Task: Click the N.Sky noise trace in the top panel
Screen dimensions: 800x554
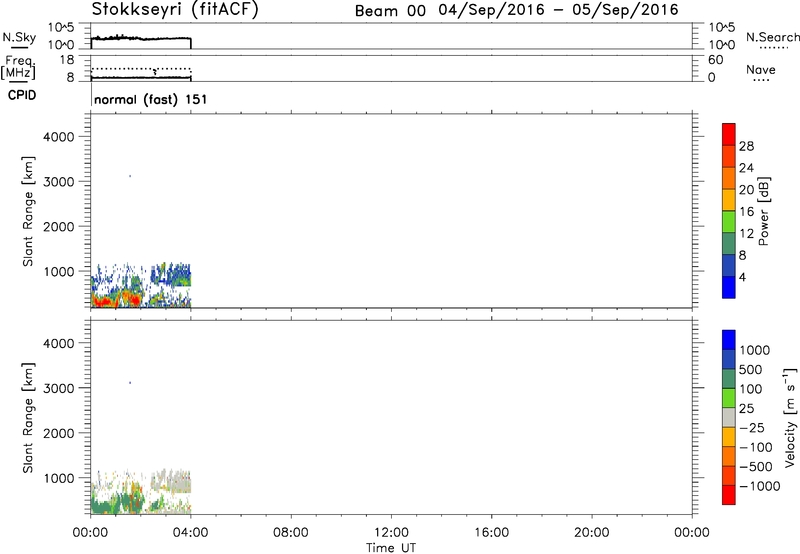Action: 141,38
